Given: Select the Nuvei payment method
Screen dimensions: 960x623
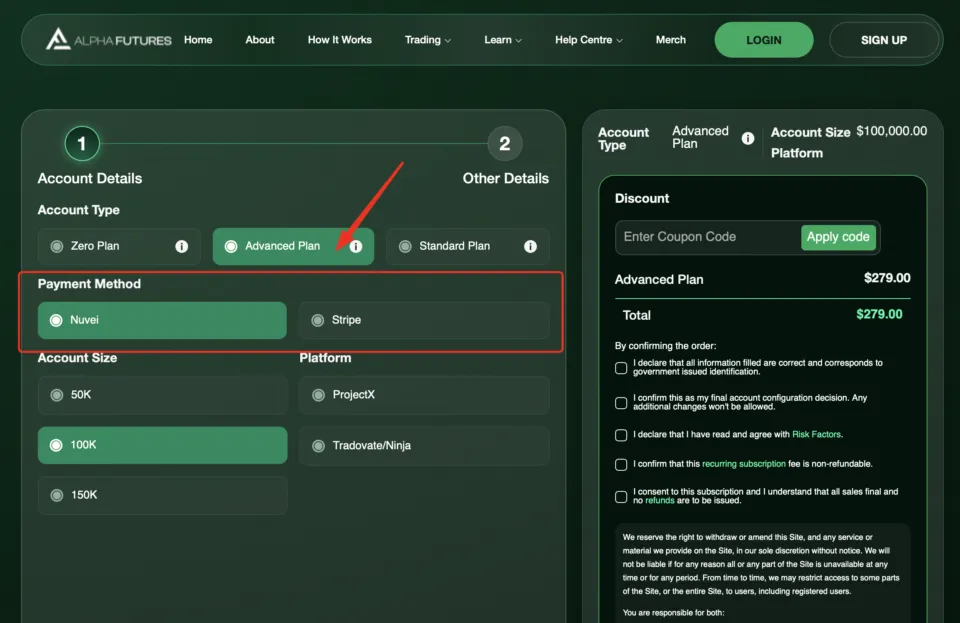Looking at the screenshot, I should click(x=160, y=320).
